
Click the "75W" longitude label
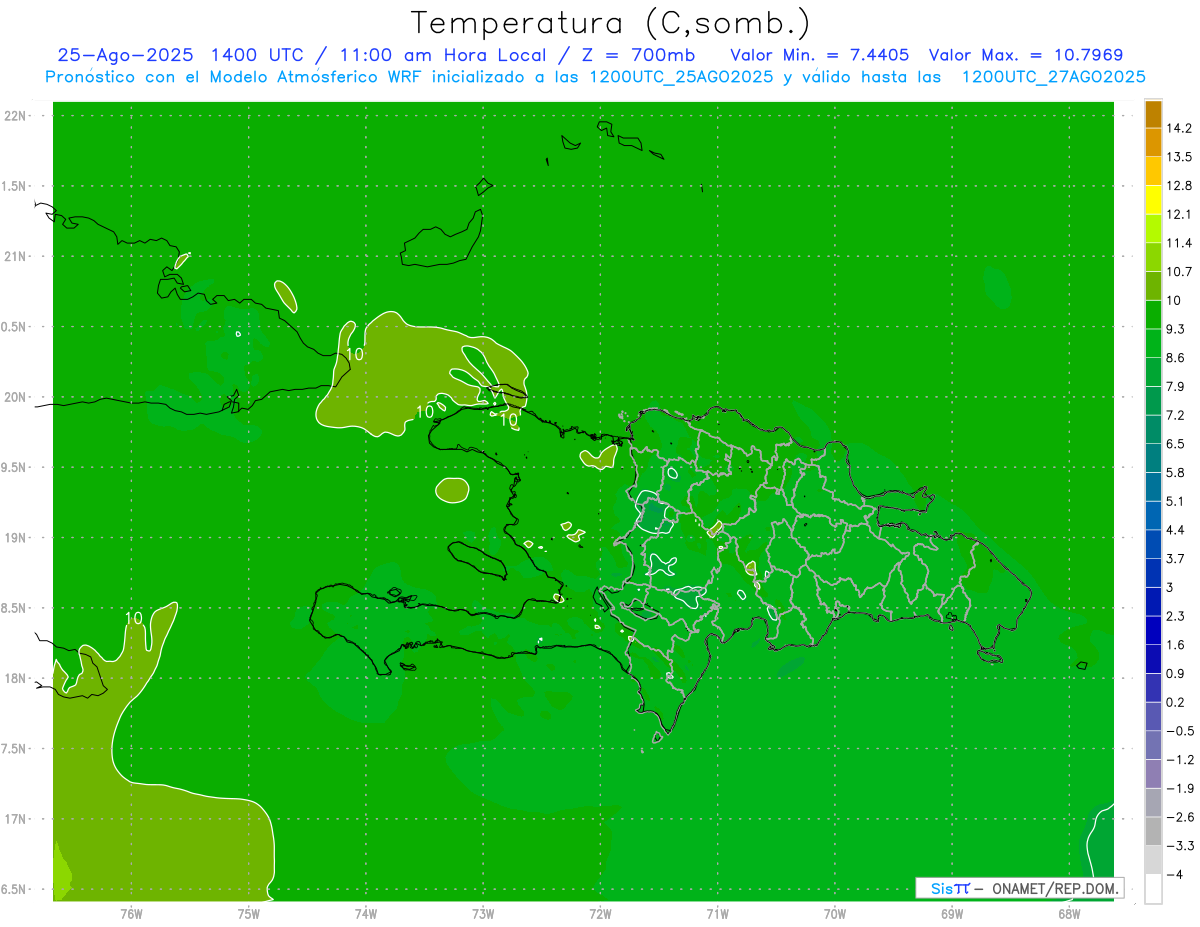coord(248,913)
